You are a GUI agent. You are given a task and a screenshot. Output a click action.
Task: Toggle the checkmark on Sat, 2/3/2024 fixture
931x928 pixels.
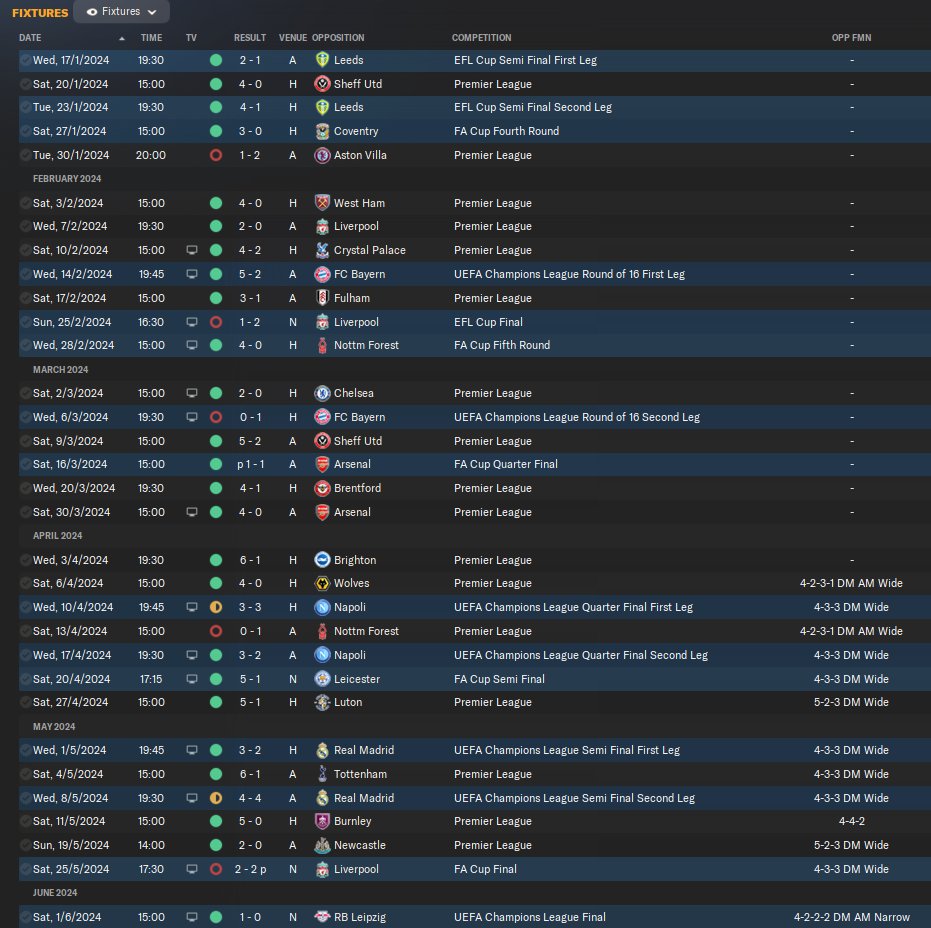[26, 393]
